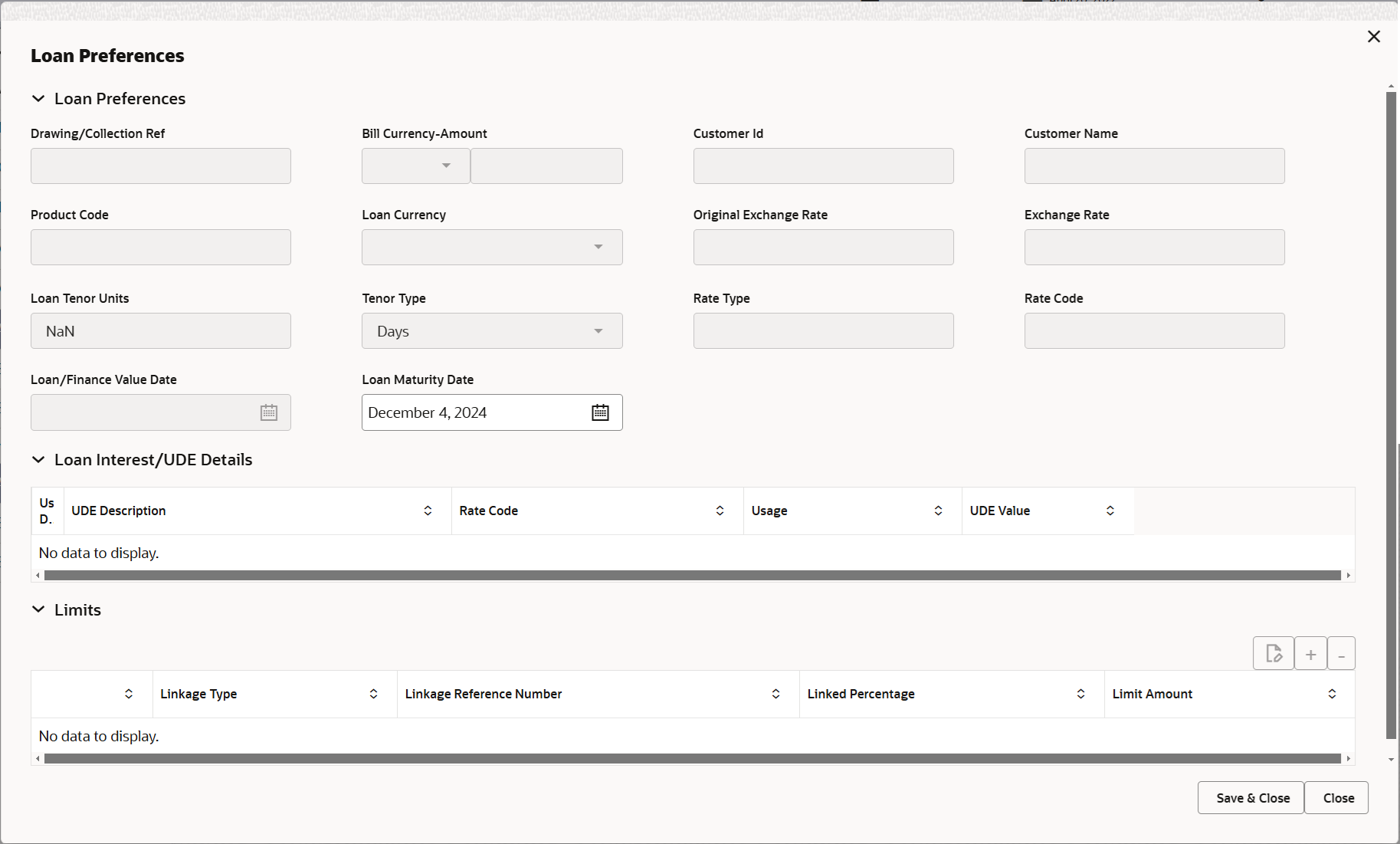
Task: Click scroll-right arrow of UDE table
Action: (x=1348, y=575)
